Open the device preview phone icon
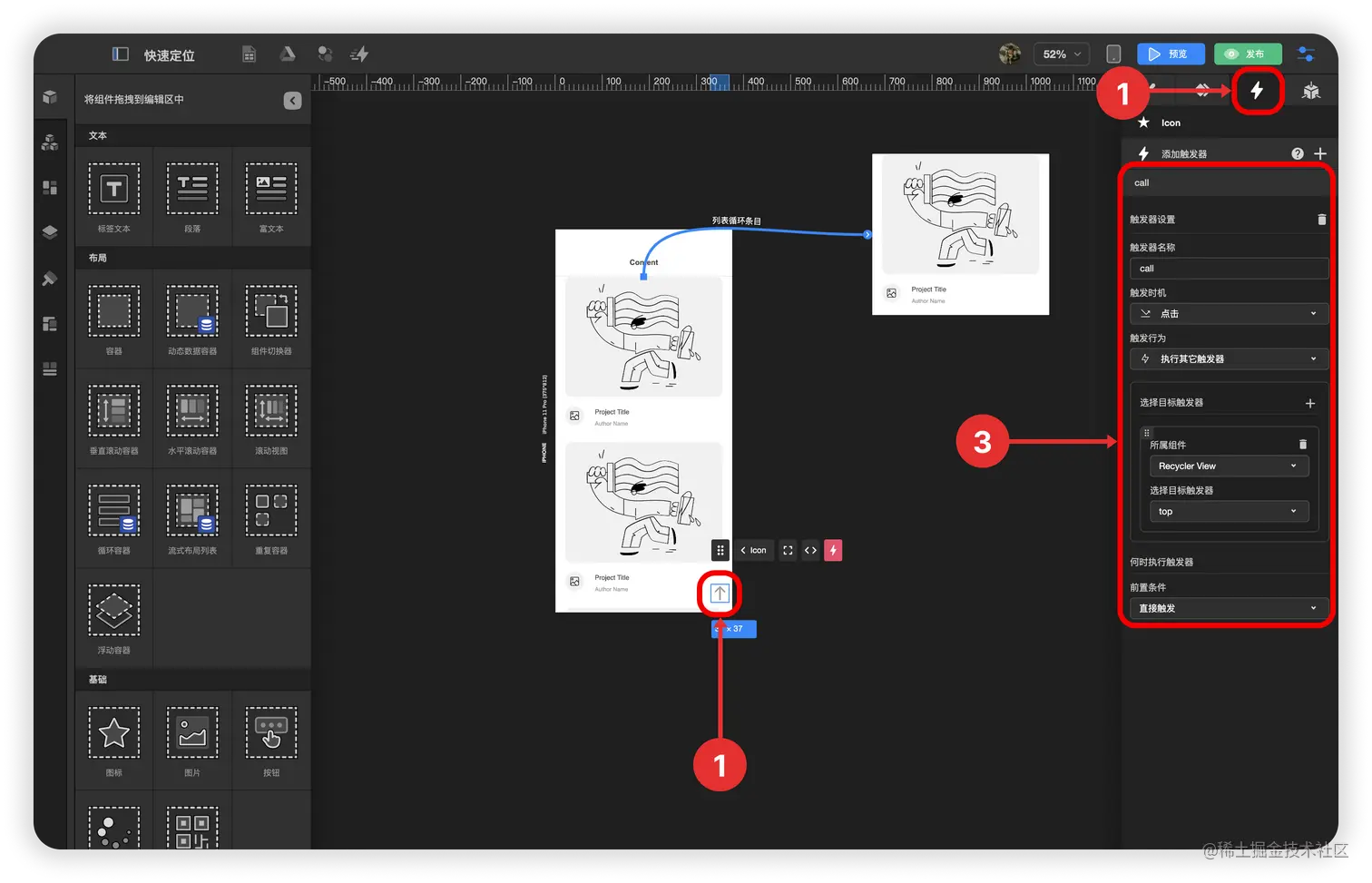 1113,54
